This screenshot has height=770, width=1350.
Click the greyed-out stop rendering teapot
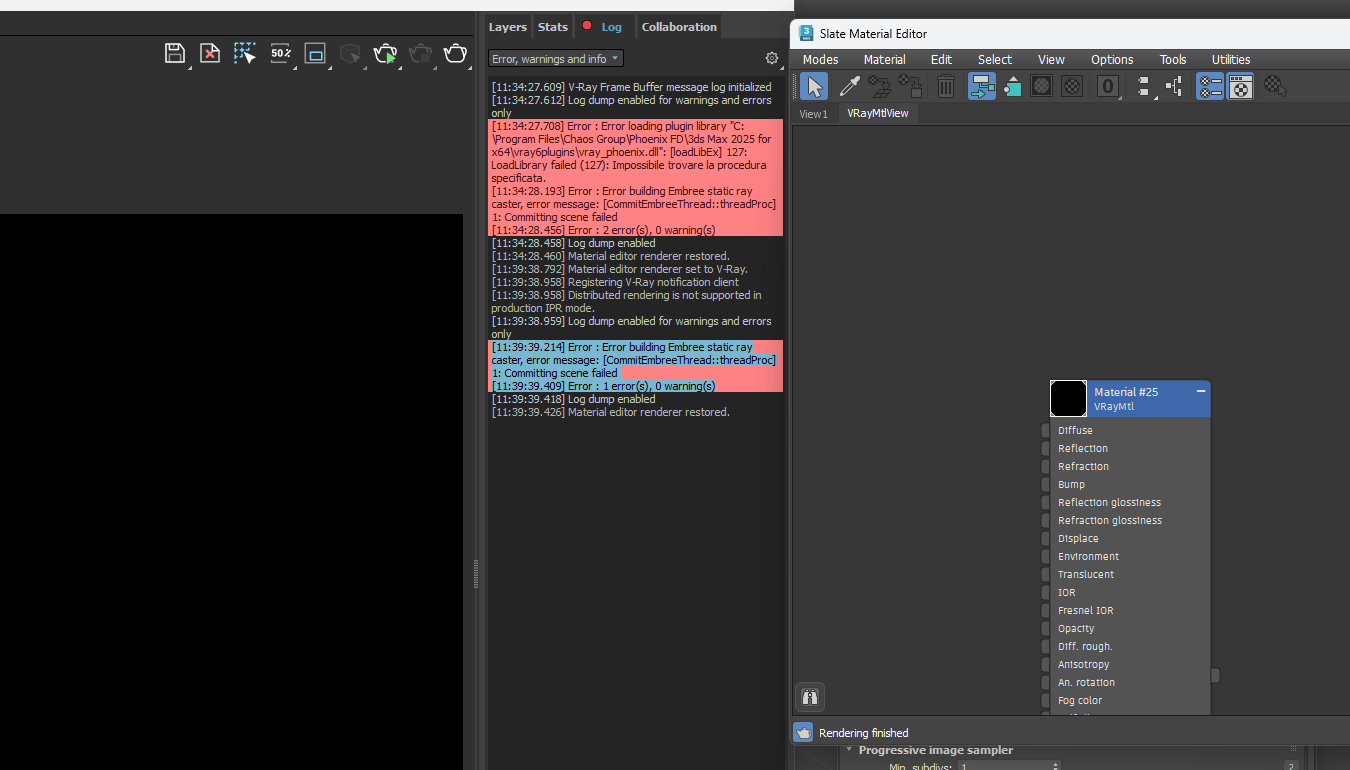[x=420, y=53]
